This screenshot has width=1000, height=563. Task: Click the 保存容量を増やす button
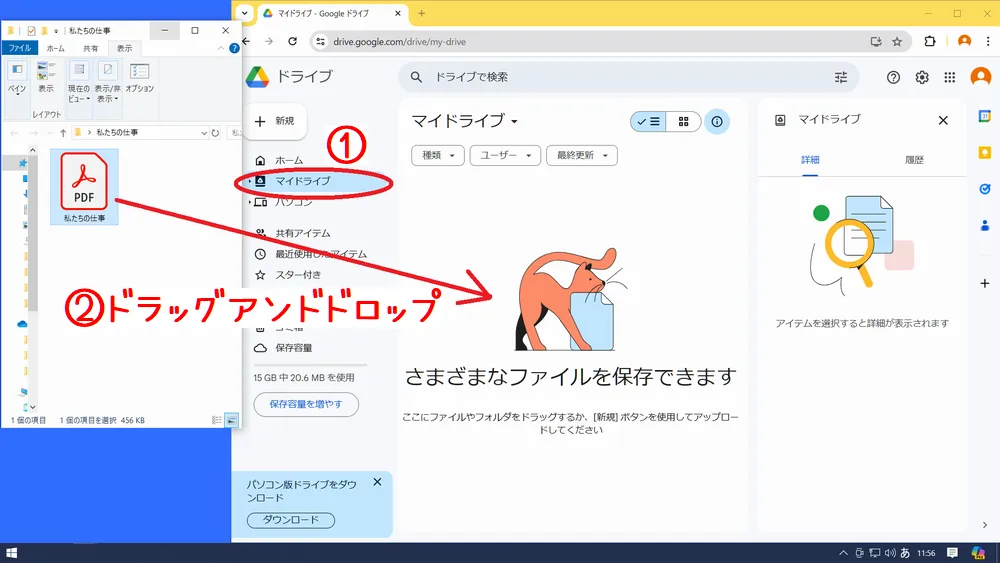tap(306, 404)
